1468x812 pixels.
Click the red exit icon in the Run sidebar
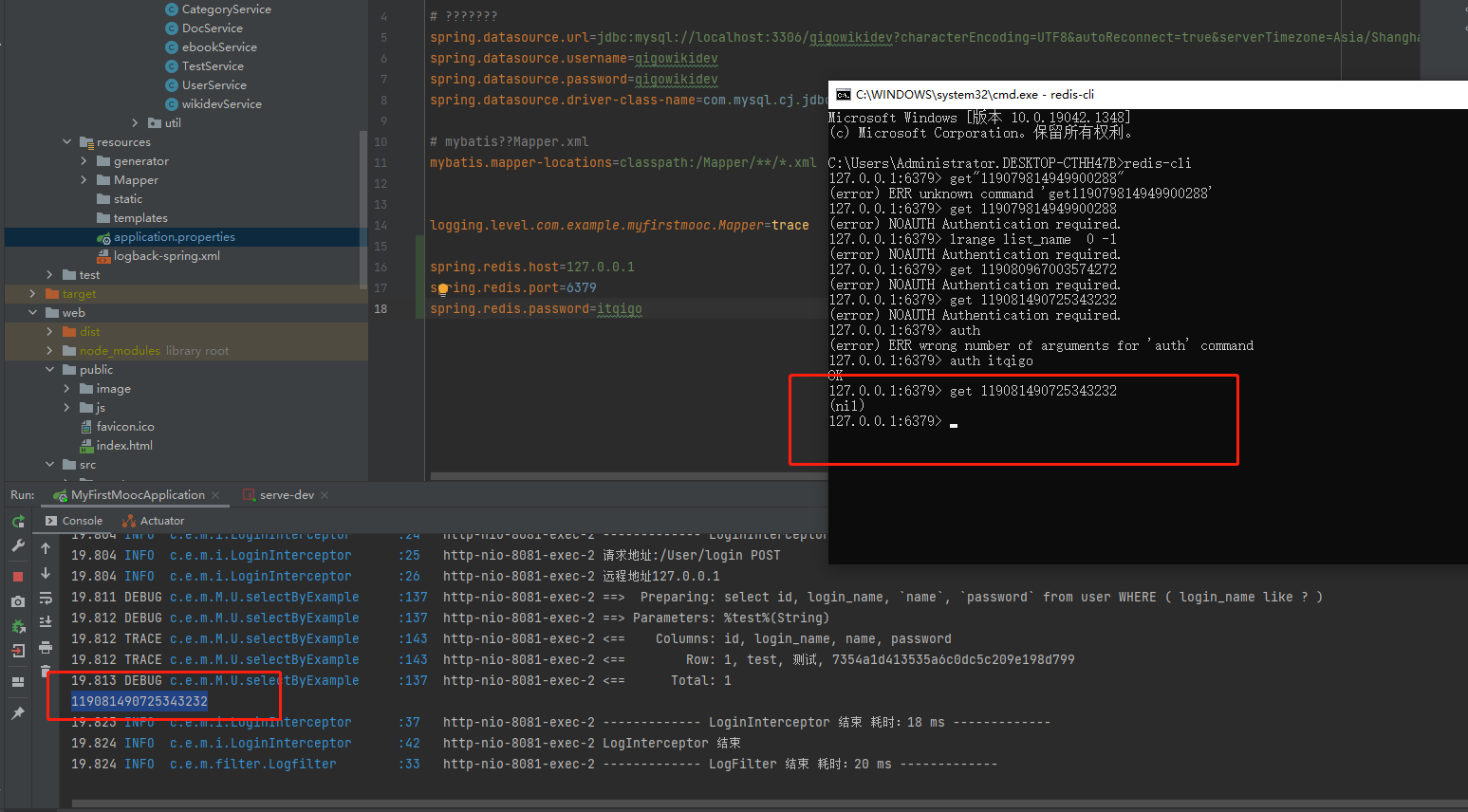pos(18,651)
